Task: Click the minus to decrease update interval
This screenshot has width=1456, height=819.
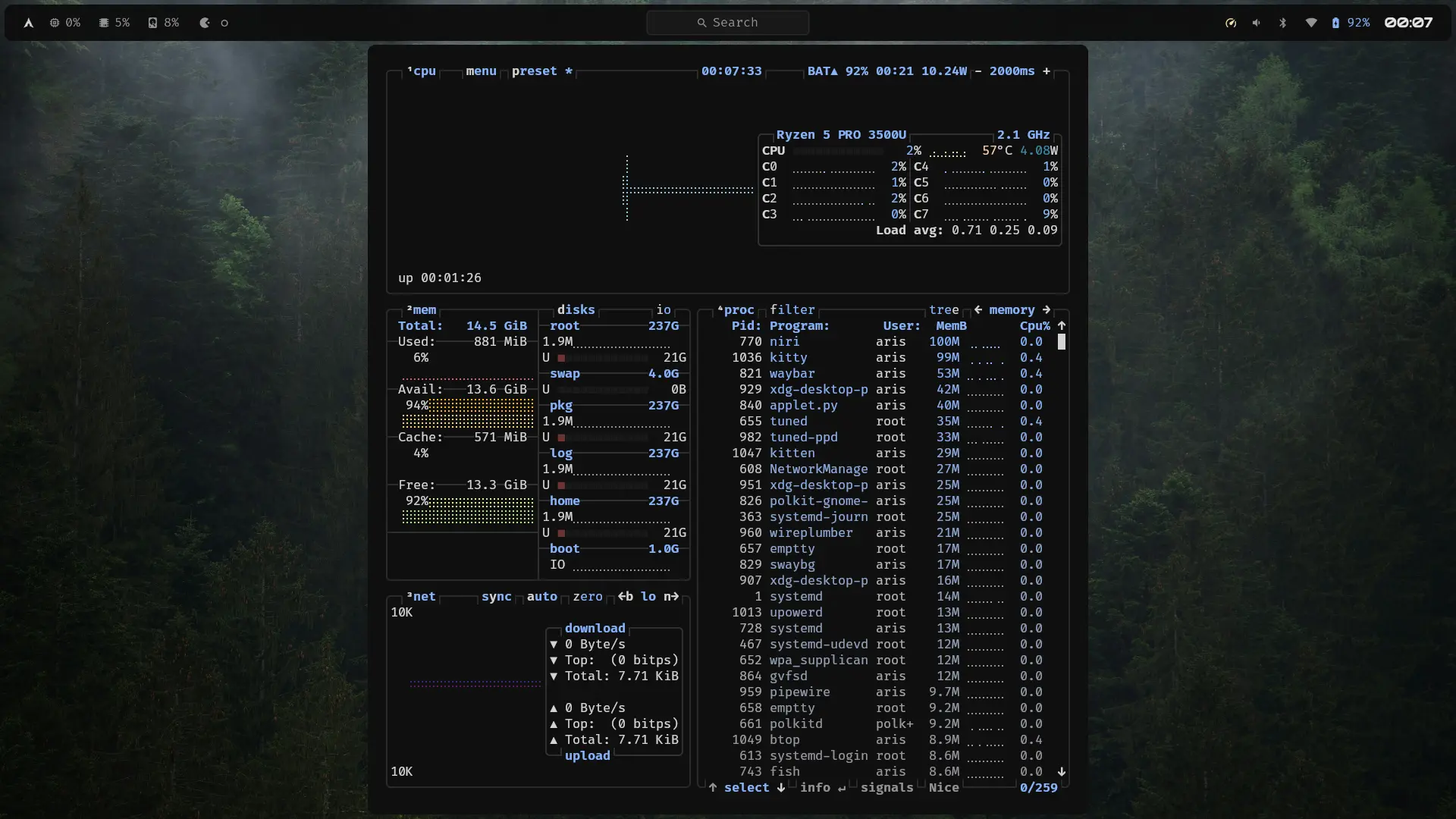Action: tap(978, 71)
